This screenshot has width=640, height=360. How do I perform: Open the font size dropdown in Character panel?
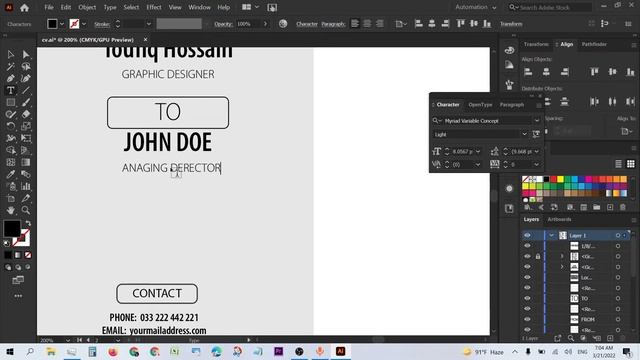[x=478, y=151]
